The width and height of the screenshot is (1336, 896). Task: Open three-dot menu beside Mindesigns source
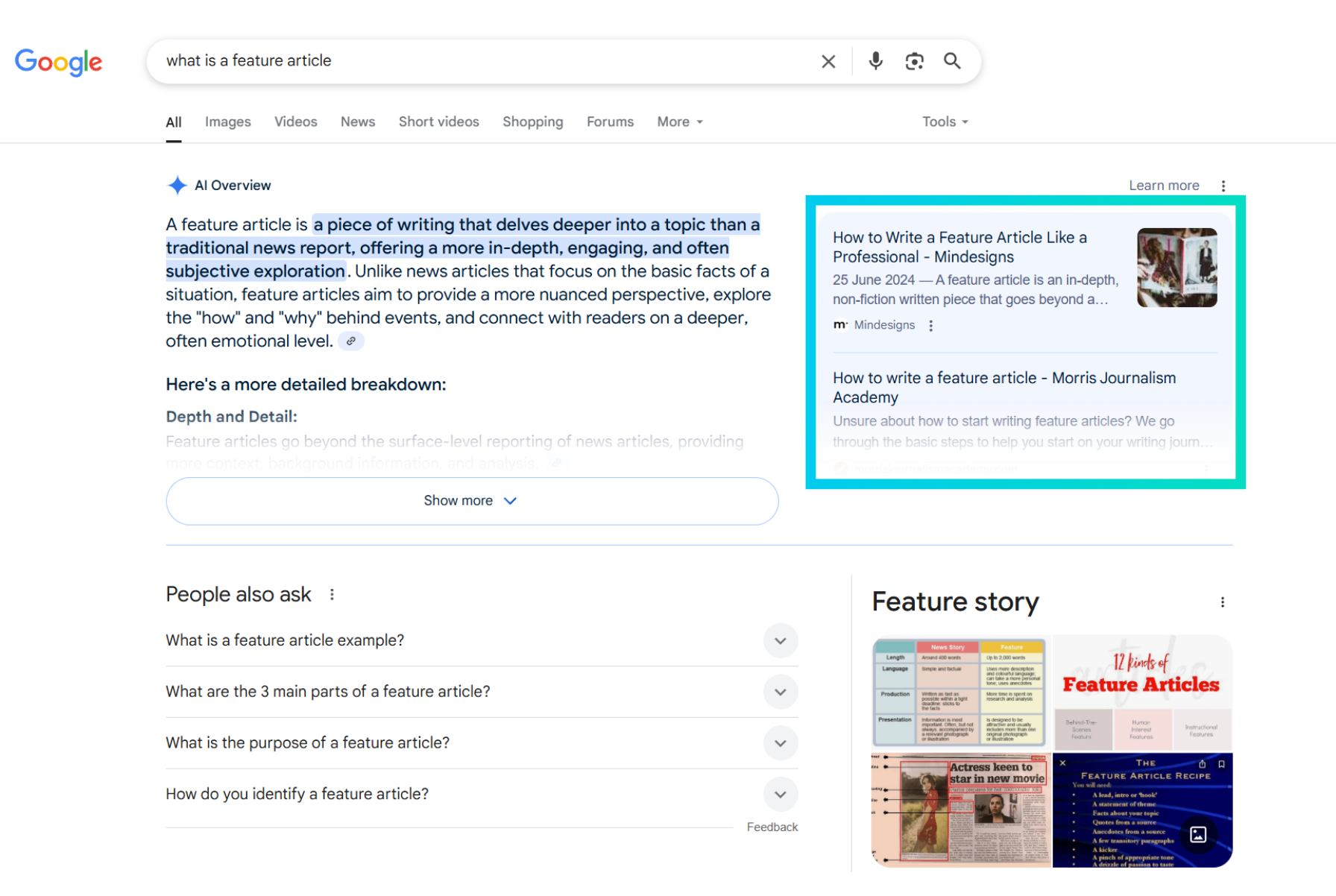coord(930,326)
